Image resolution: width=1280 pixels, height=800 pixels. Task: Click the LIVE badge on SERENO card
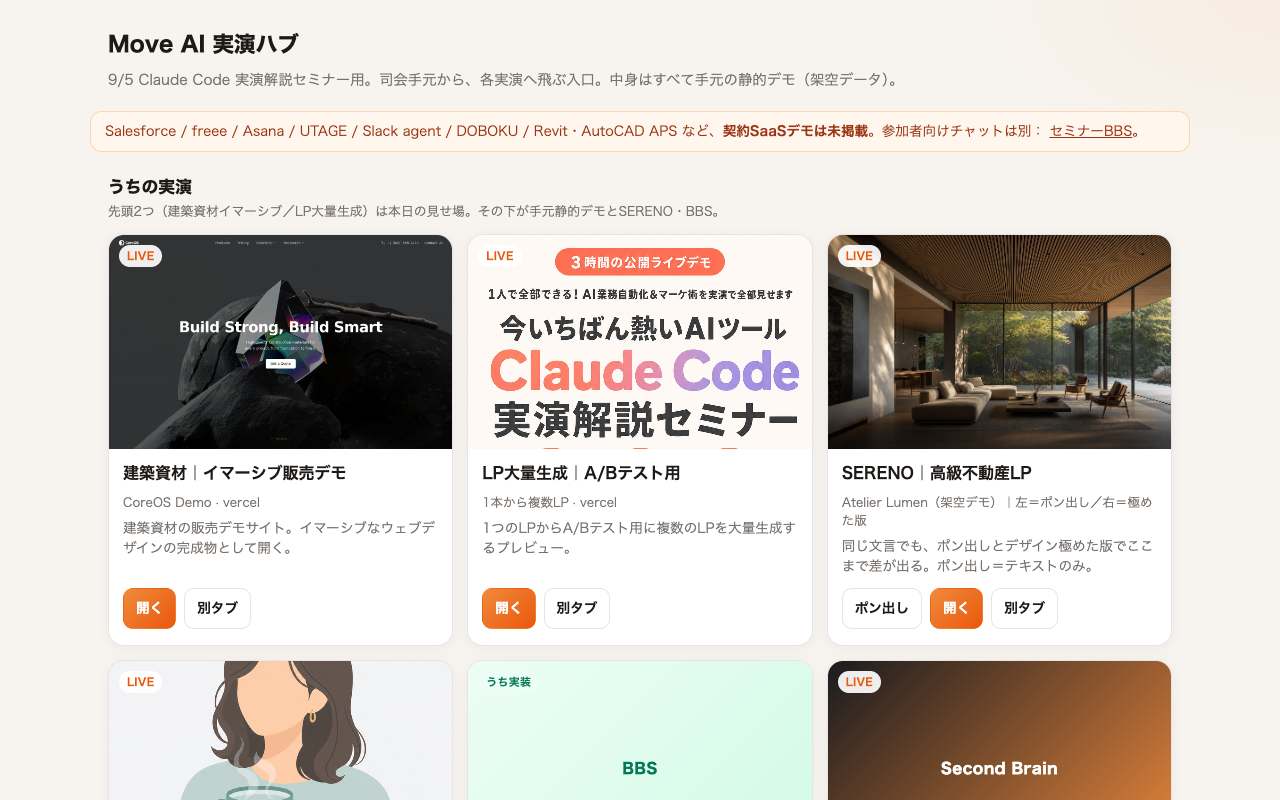click(x=859, y=256)
